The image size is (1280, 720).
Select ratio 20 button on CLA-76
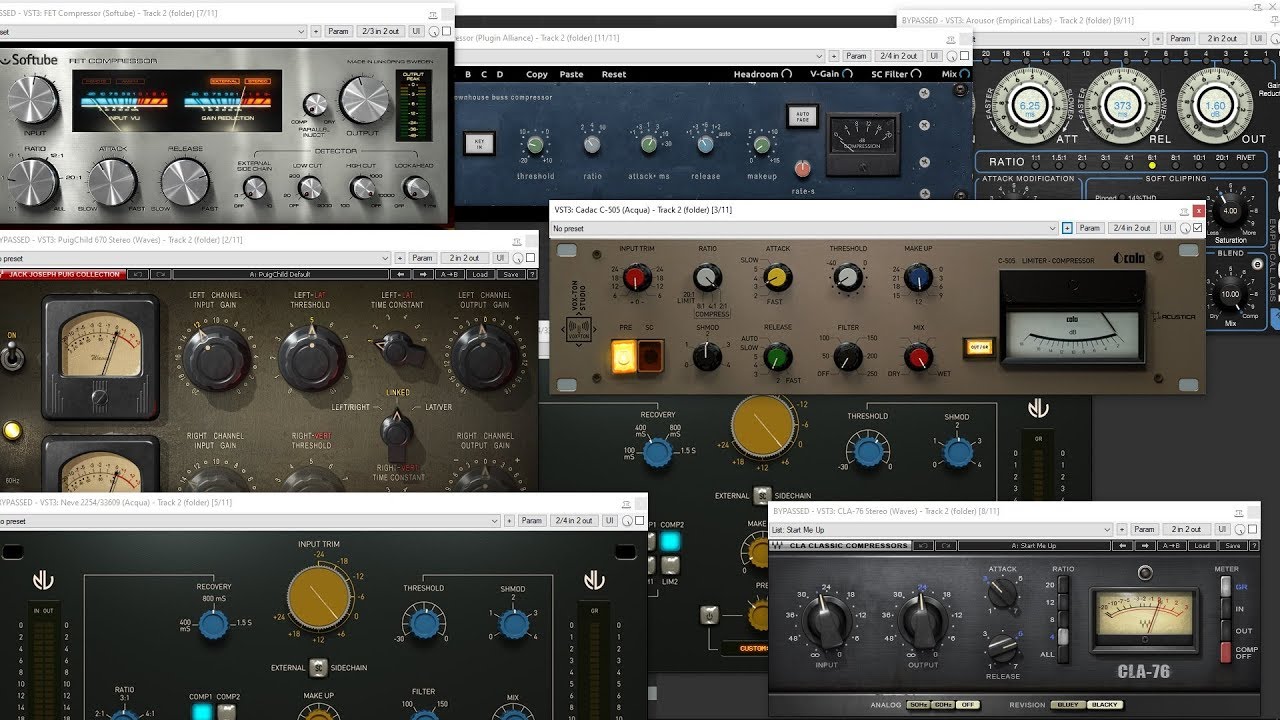coord(1063,584)
